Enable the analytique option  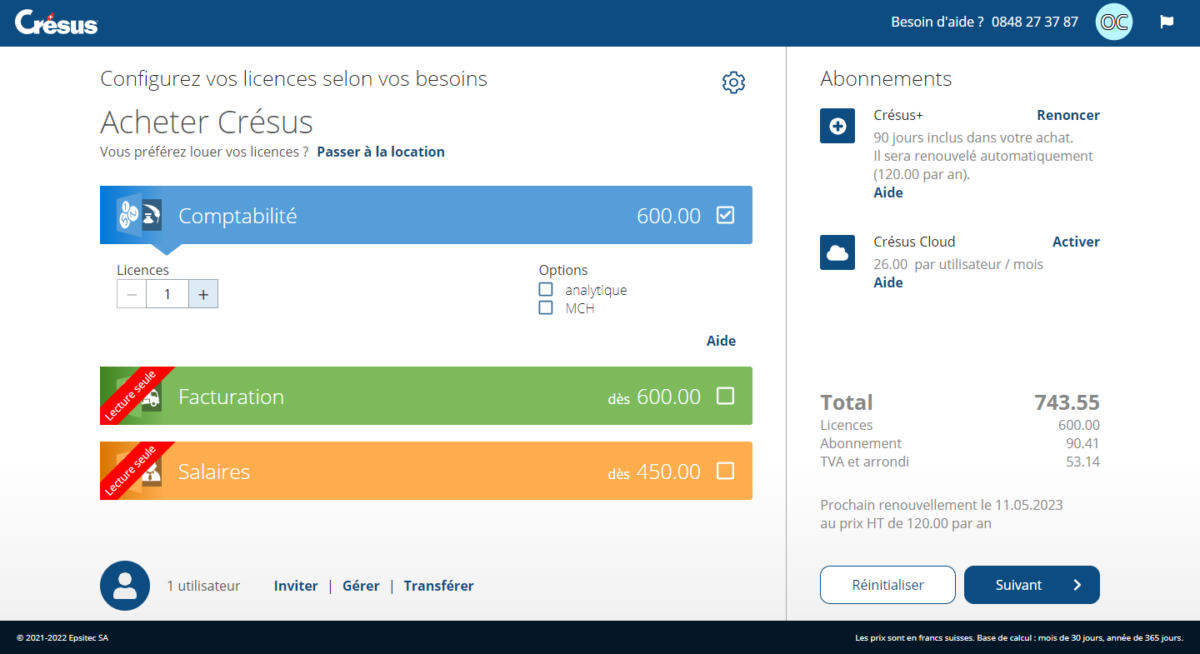coord(545,289)
